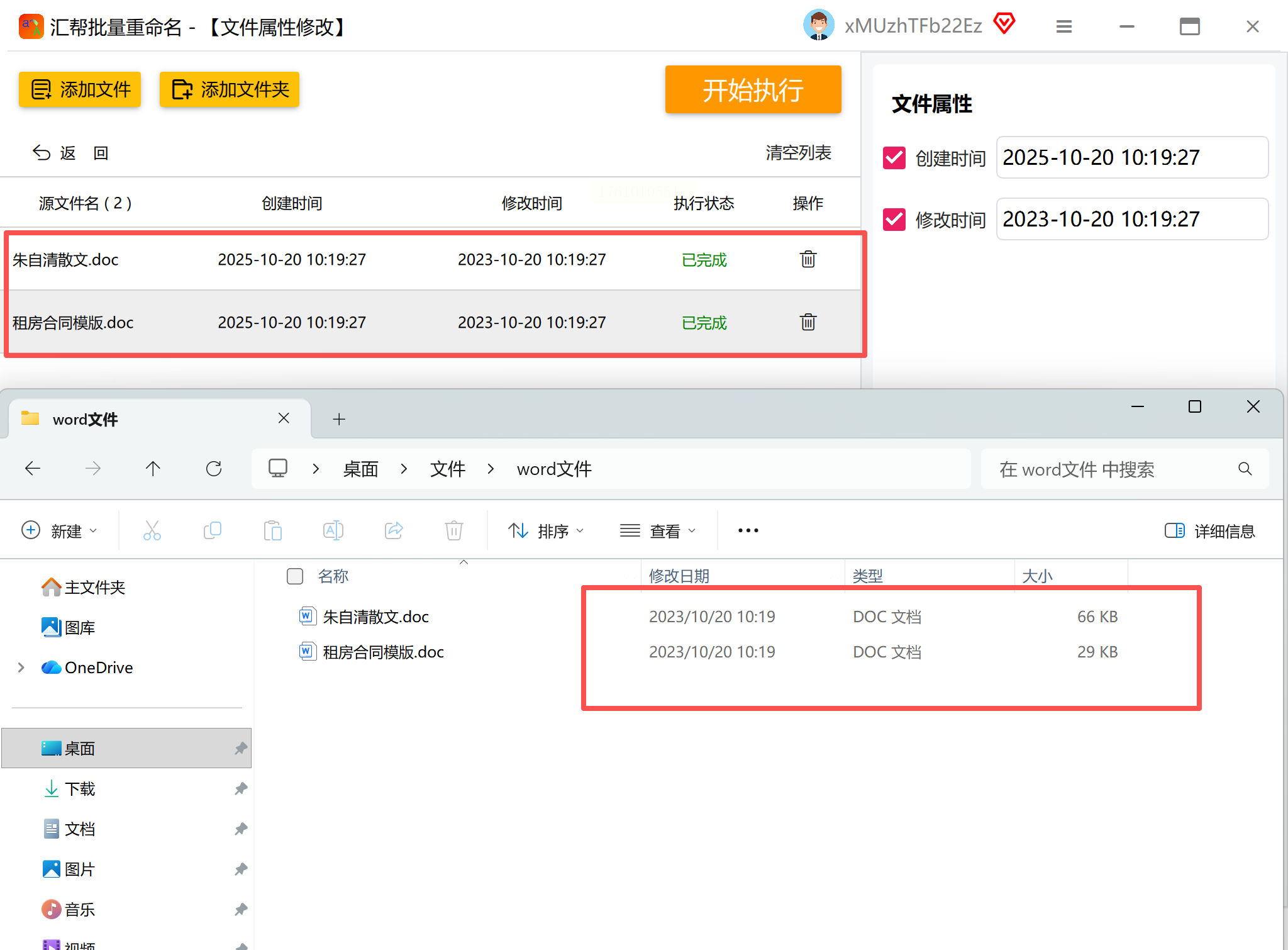The image size is (1288, 950).
Task: Open the 排序 sort dropdown
Action: [546, 531]
